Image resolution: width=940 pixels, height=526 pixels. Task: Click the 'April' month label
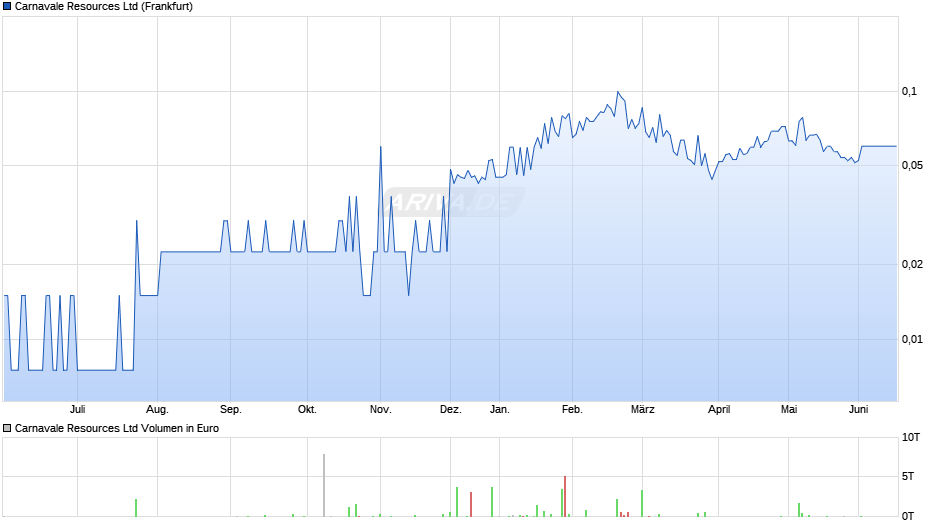(x=719, y=410)
